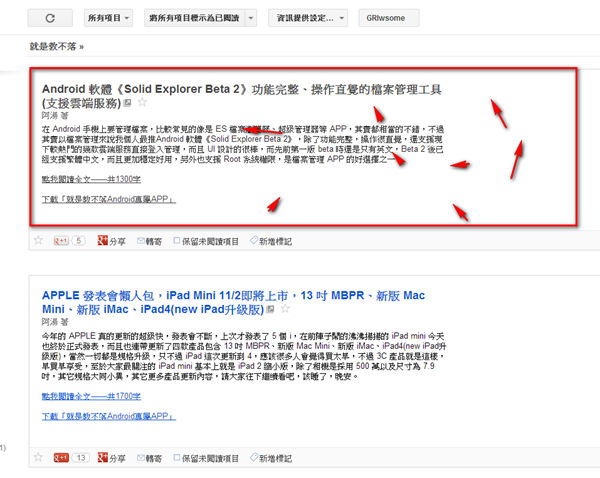Viewport: 600px width, 478px height.
Task: Share the APPLE article via 分享
Action: point(111,458)
